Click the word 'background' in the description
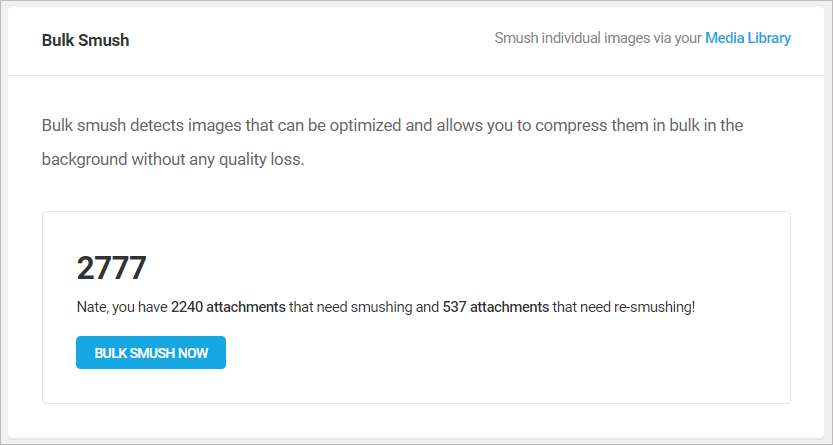 [84, 159]
